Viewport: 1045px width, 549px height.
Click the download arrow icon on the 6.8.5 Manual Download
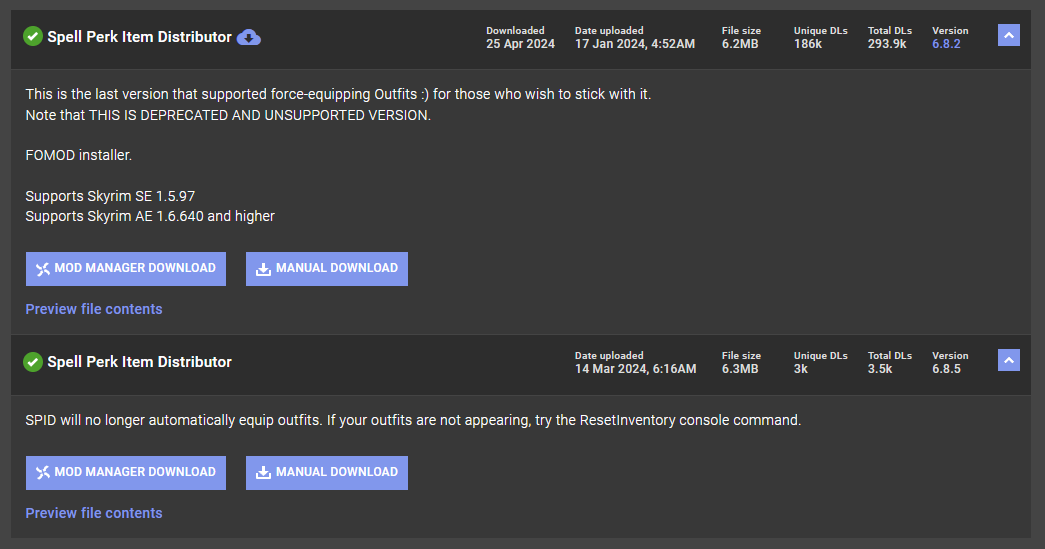point(263,473)
